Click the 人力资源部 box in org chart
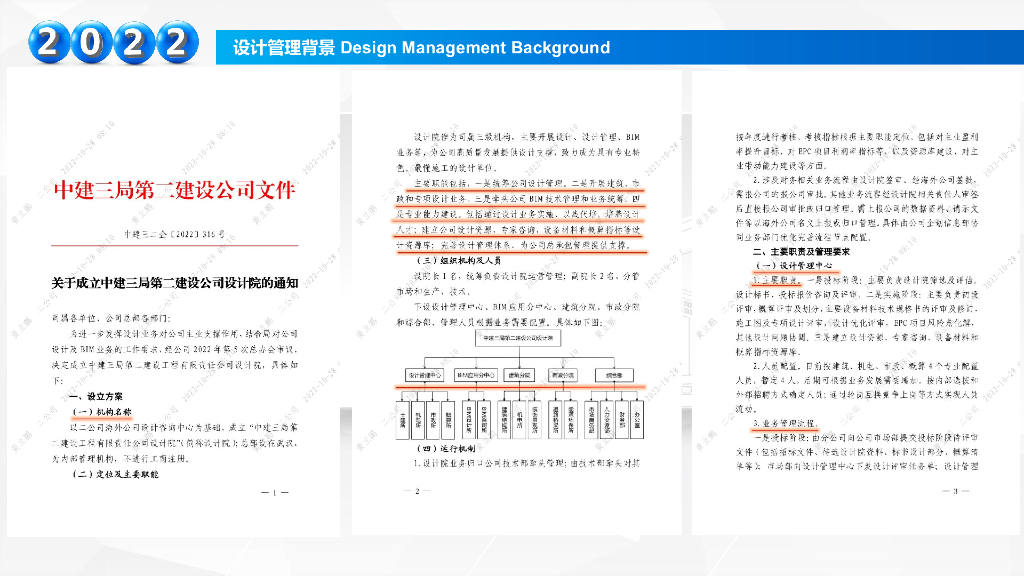The height and width of the screenshot is (576, 1024). [607, 419]
